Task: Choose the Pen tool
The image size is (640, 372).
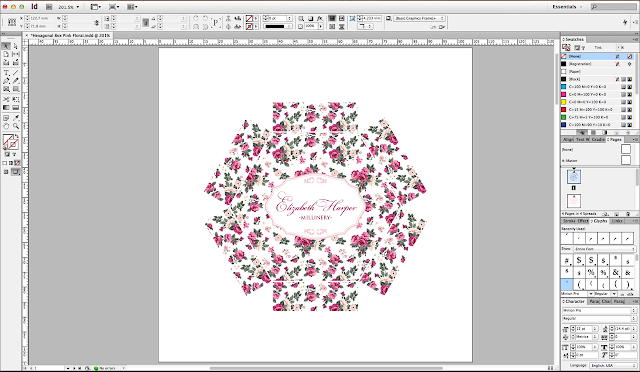Action: pyautogui.click(x=6, y=81)
